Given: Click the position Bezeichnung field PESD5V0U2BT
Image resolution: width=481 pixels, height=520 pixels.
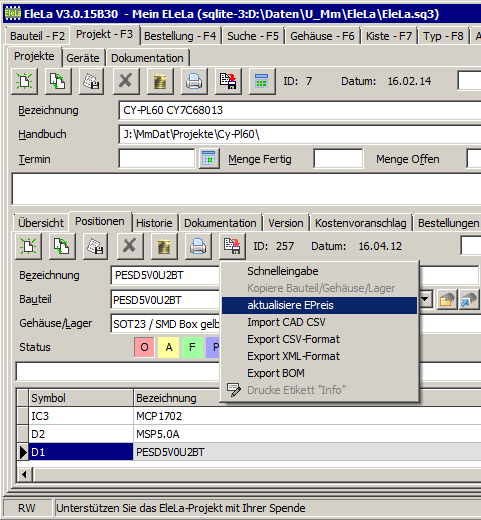Looking at the screenshot, I should [165, 275].
